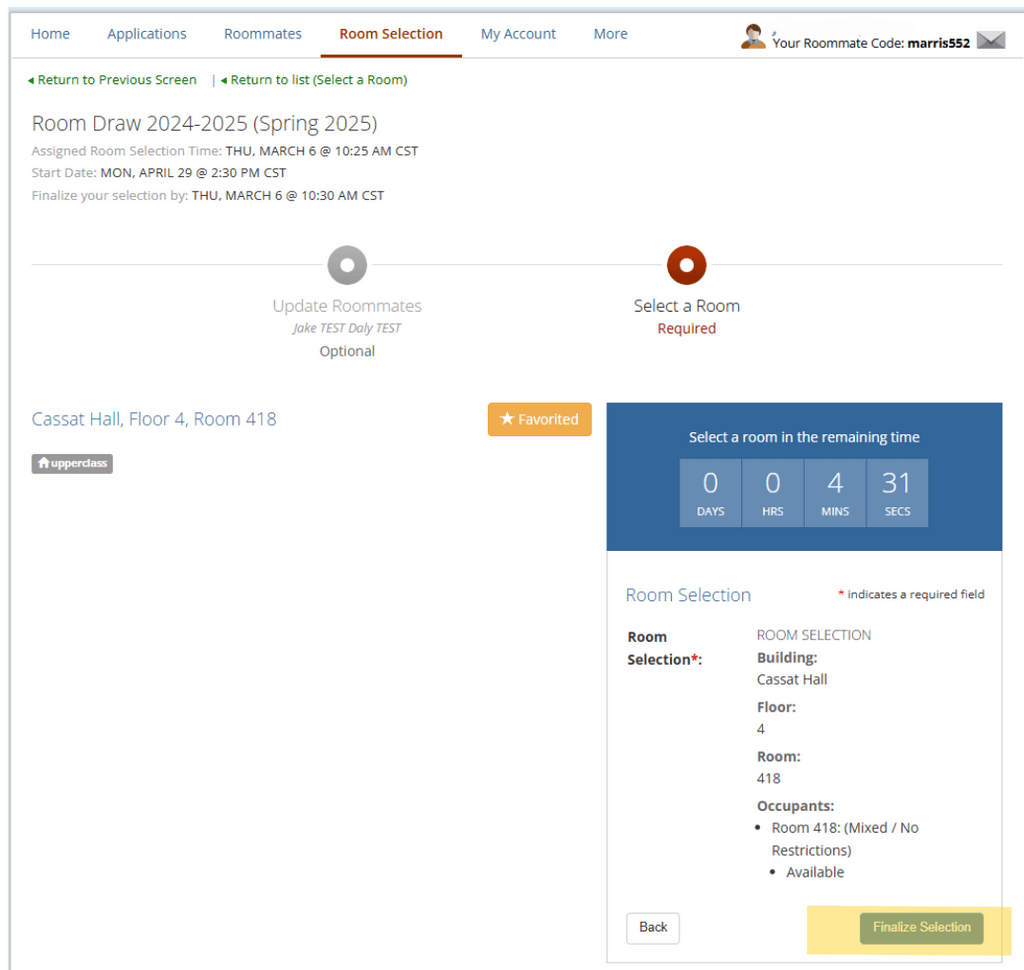This screenshot has height=970, width=1024.
Task: Open the Applications tab
Action: (x=147, y=34)
